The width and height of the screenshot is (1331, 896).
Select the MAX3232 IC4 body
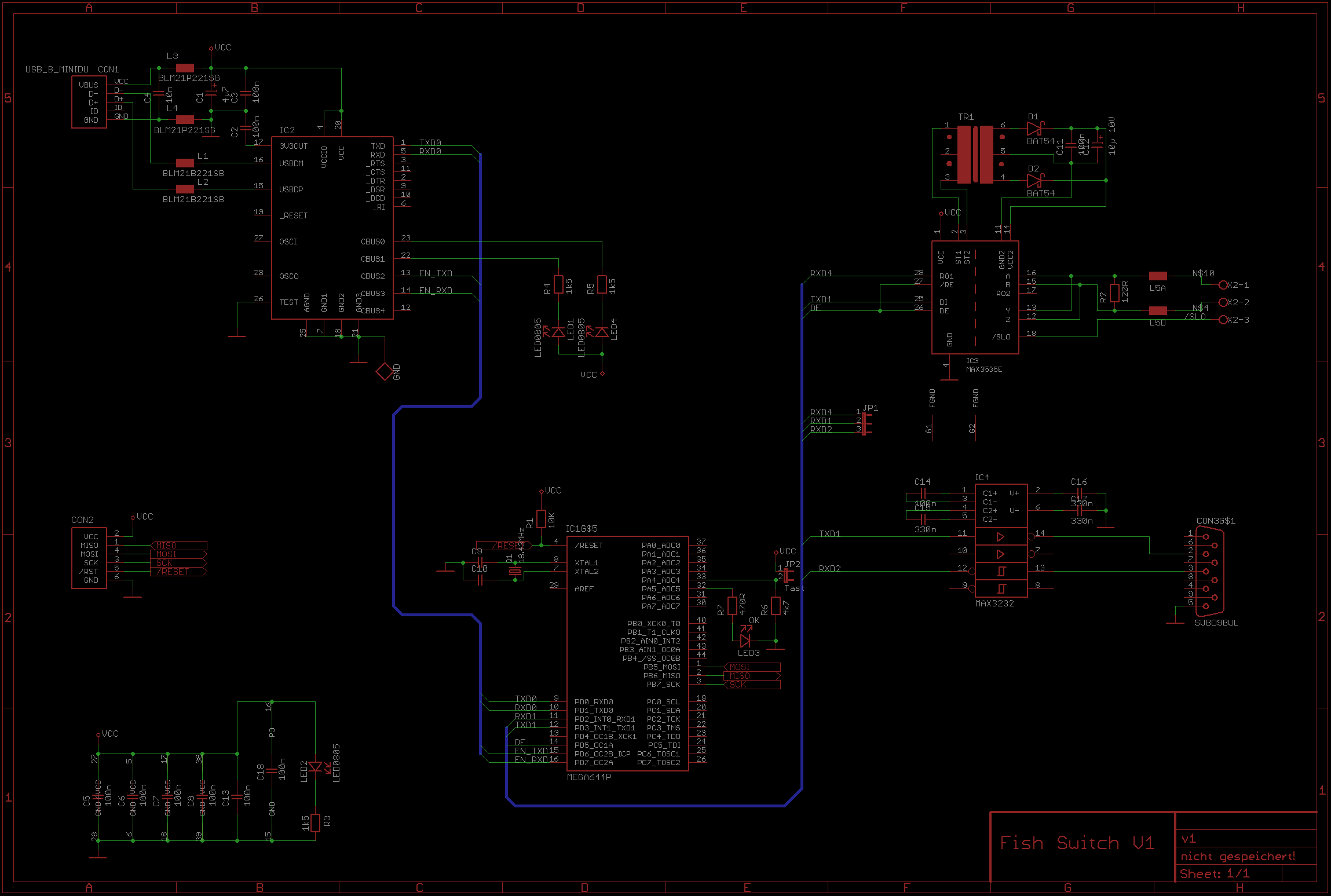(1001, 540)
